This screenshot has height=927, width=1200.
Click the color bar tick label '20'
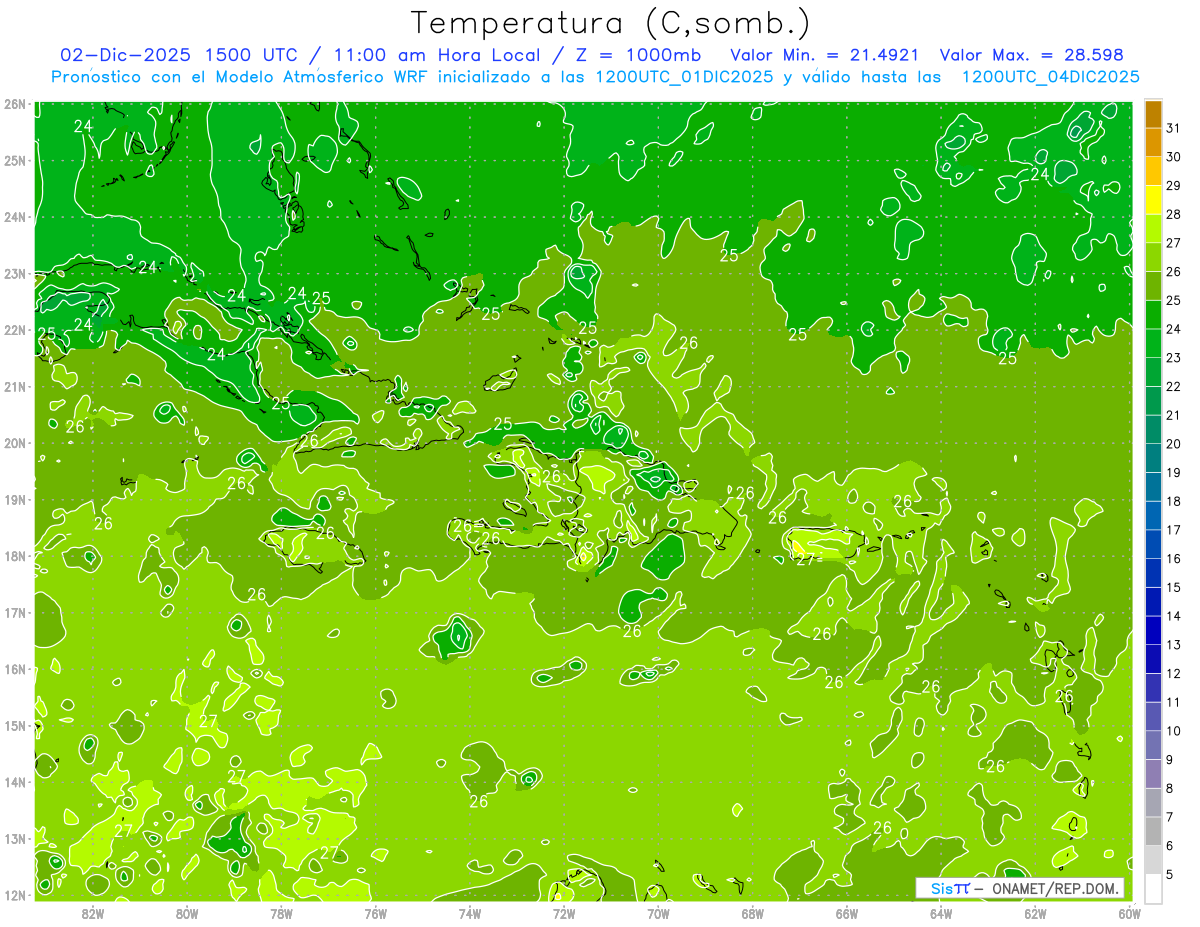point(1173,444)
